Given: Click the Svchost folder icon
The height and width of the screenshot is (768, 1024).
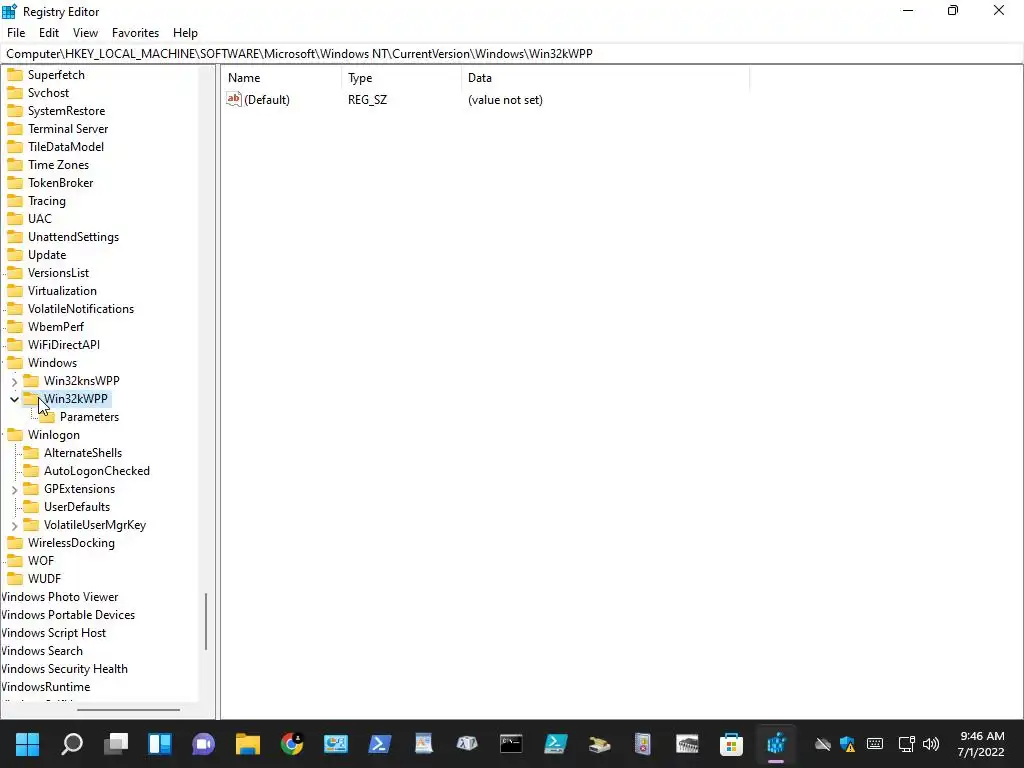Looking at the screenshot, I should (x=14, y=93).
